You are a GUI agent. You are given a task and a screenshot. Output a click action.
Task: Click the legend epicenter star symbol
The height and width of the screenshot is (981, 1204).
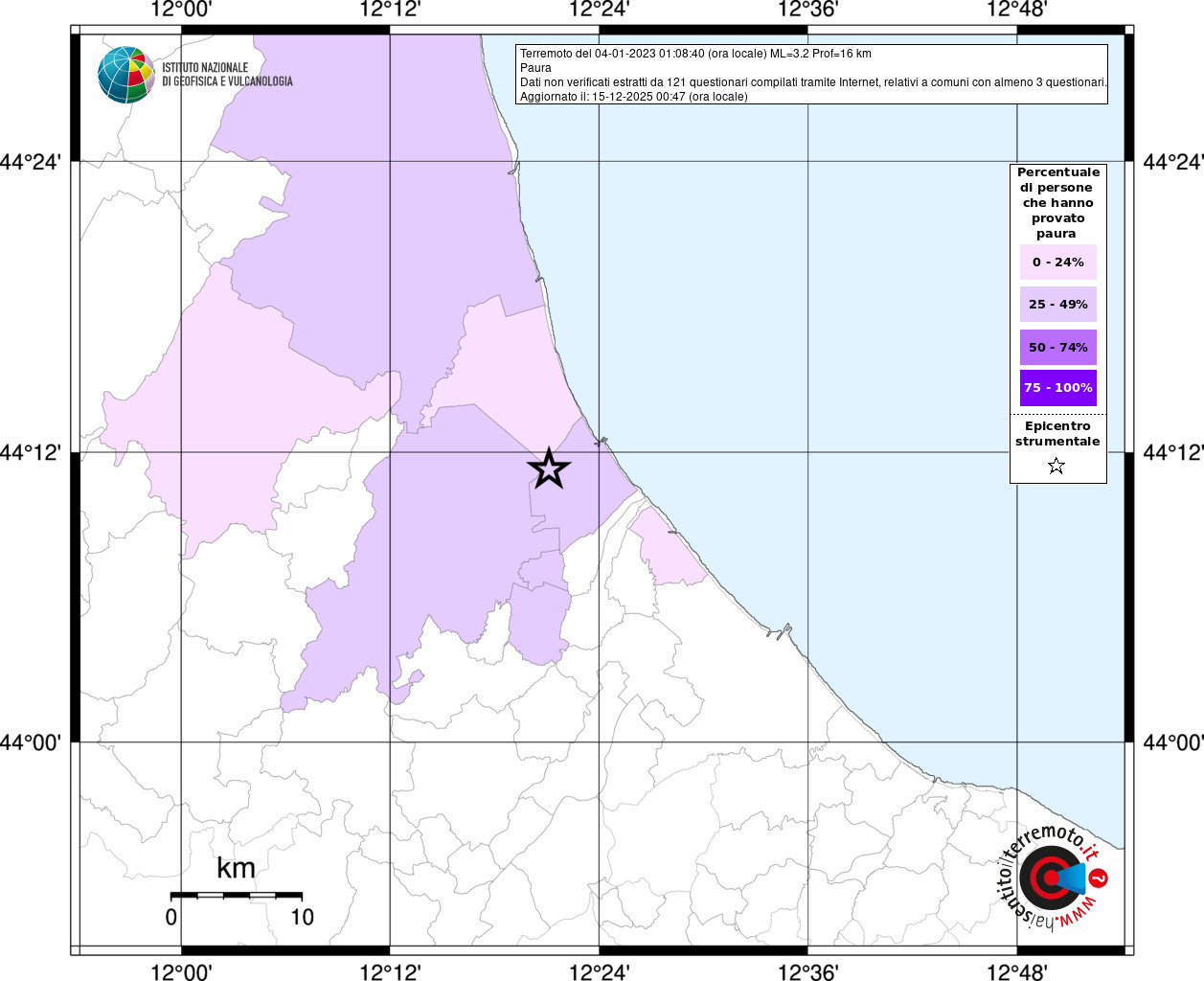coord(1056,466)
